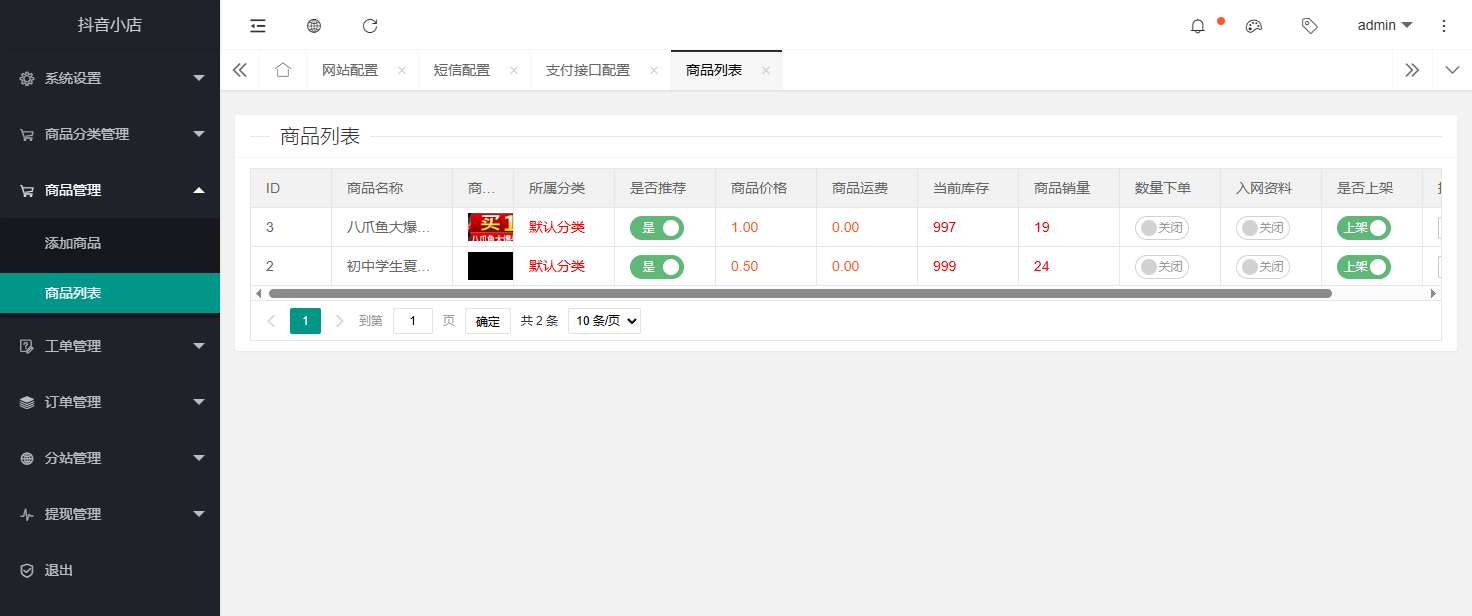This screenshot has width=1472, height=616.
Task: Open the black thumbnail of product ID 2
Action: (x=490, y=266)
